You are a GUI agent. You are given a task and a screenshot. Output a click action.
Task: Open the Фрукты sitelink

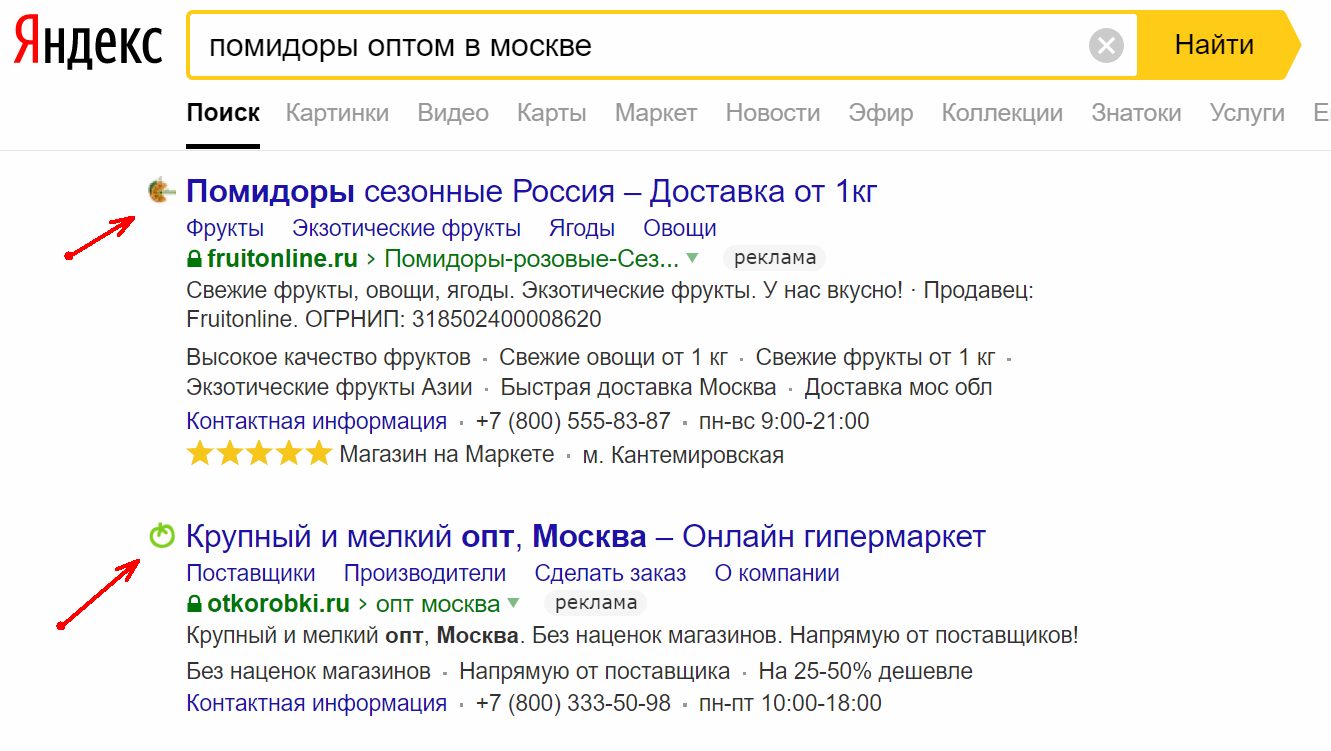225,228
